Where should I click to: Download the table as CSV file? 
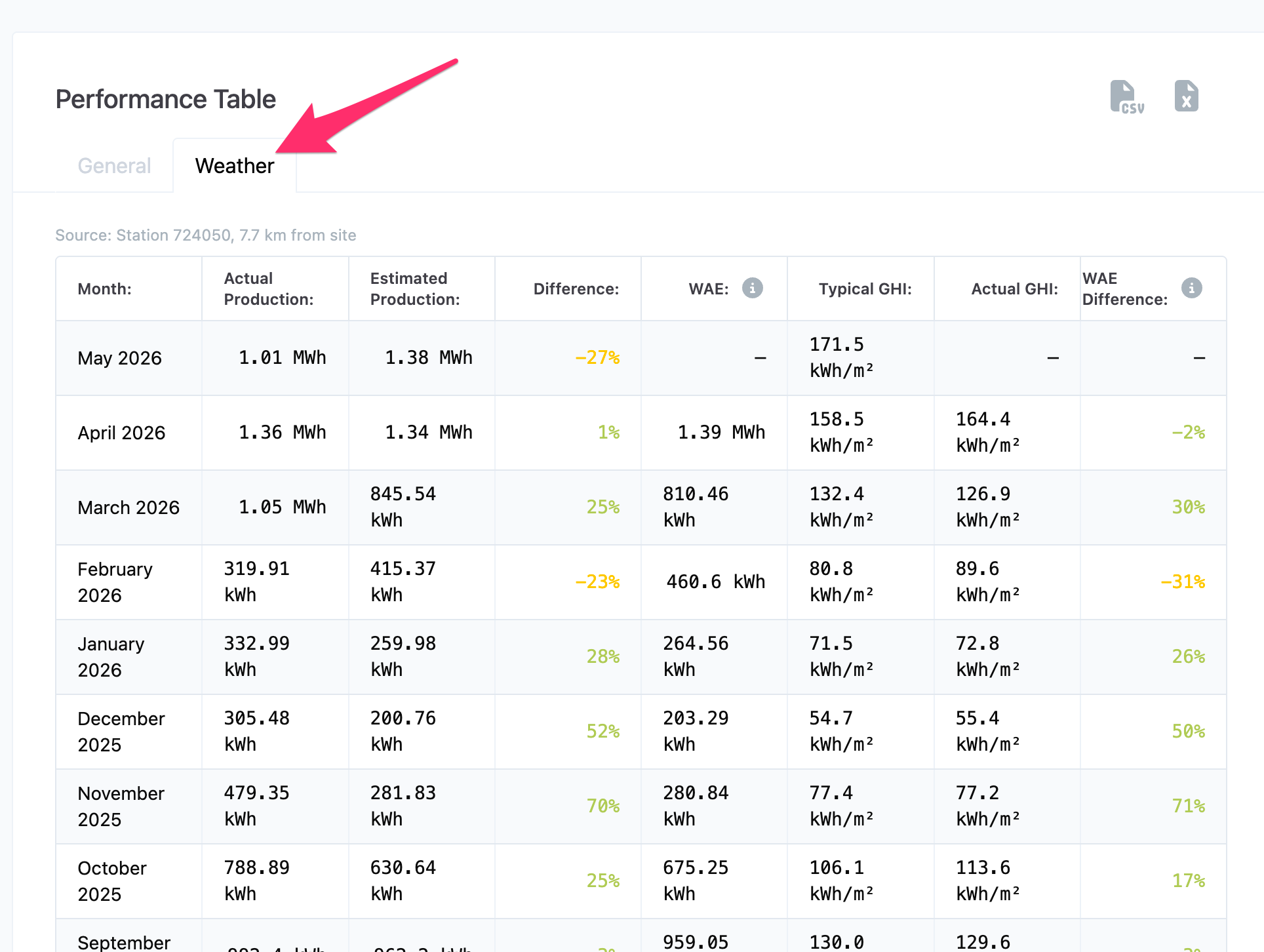click(1126, 97)
